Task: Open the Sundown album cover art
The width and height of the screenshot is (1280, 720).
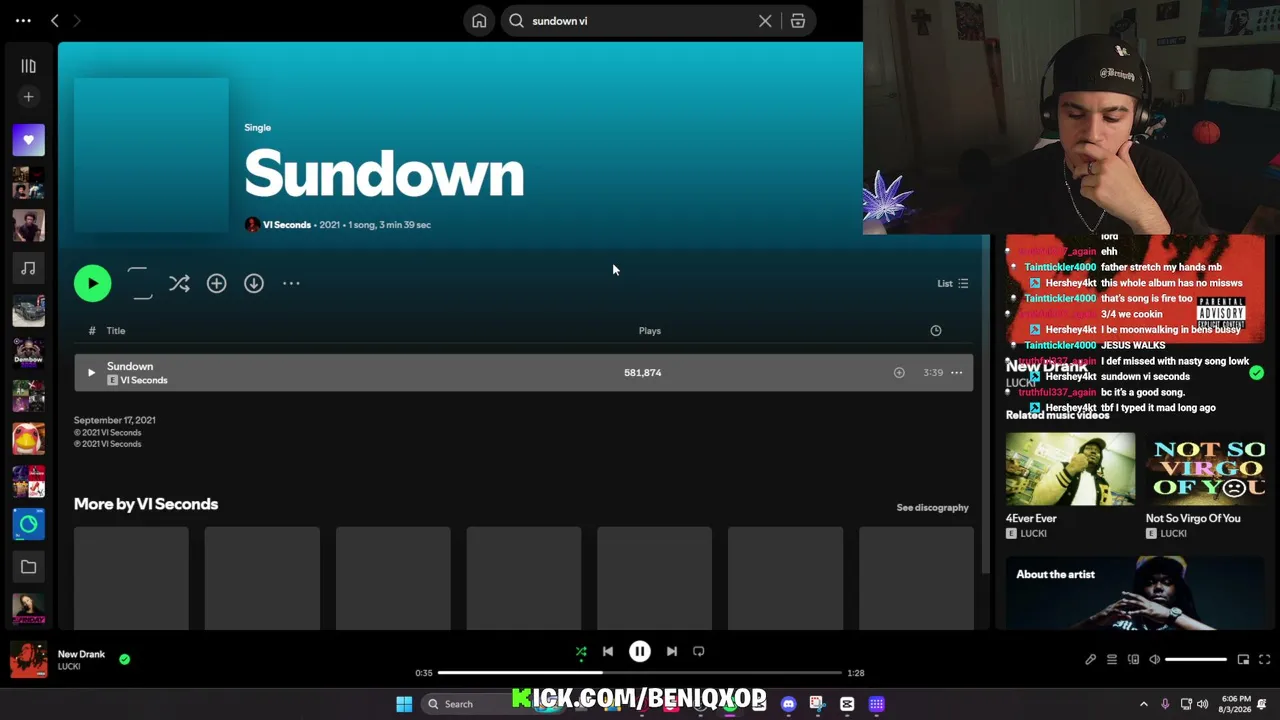Action: [x=151, y=156]
